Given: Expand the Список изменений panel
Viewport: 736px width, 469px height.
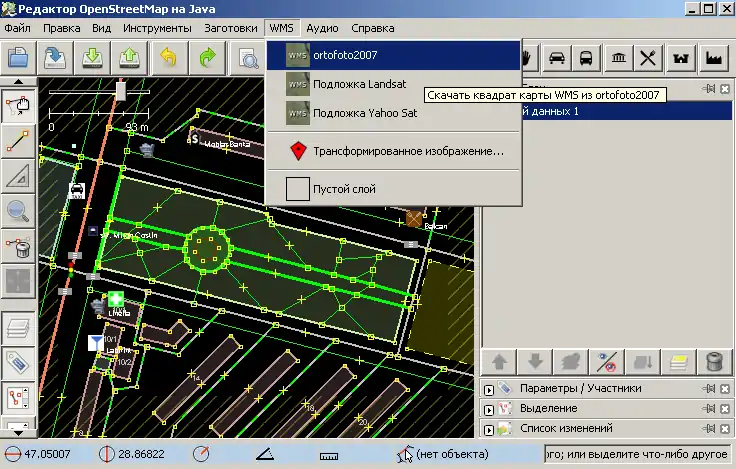Looking at the screenshot, I should 489,428.
